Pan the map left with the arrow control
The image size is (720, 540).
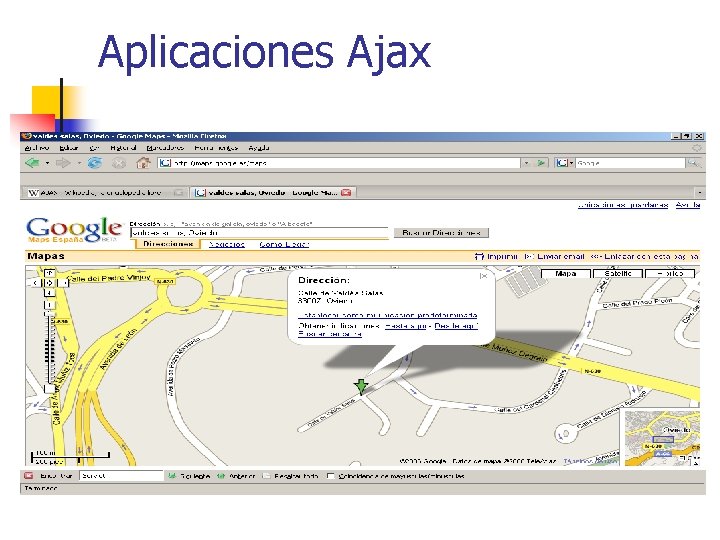pos(36,283)
